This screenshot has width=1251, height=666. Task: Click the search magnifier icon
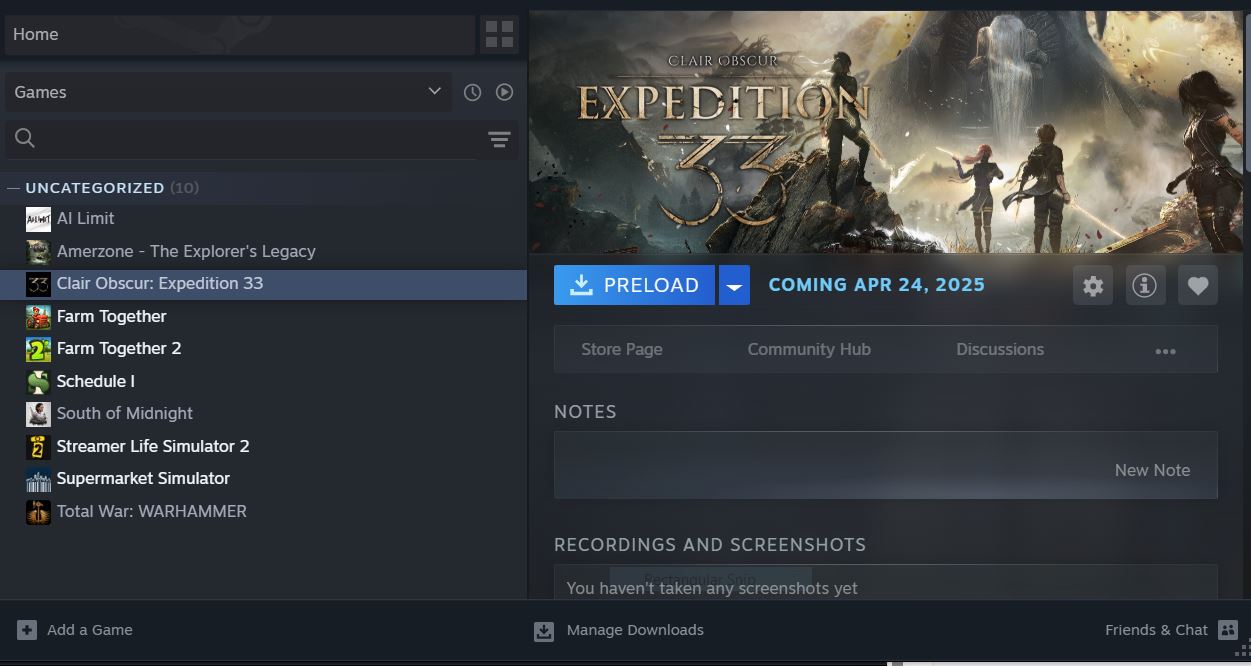(25, 138)
